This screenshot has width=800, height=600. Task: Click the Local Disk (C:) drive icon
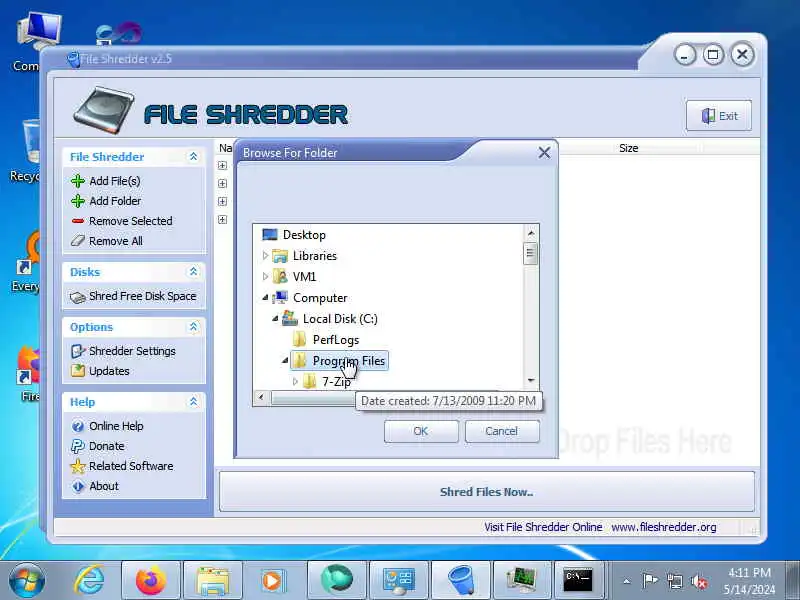[290, 318]
